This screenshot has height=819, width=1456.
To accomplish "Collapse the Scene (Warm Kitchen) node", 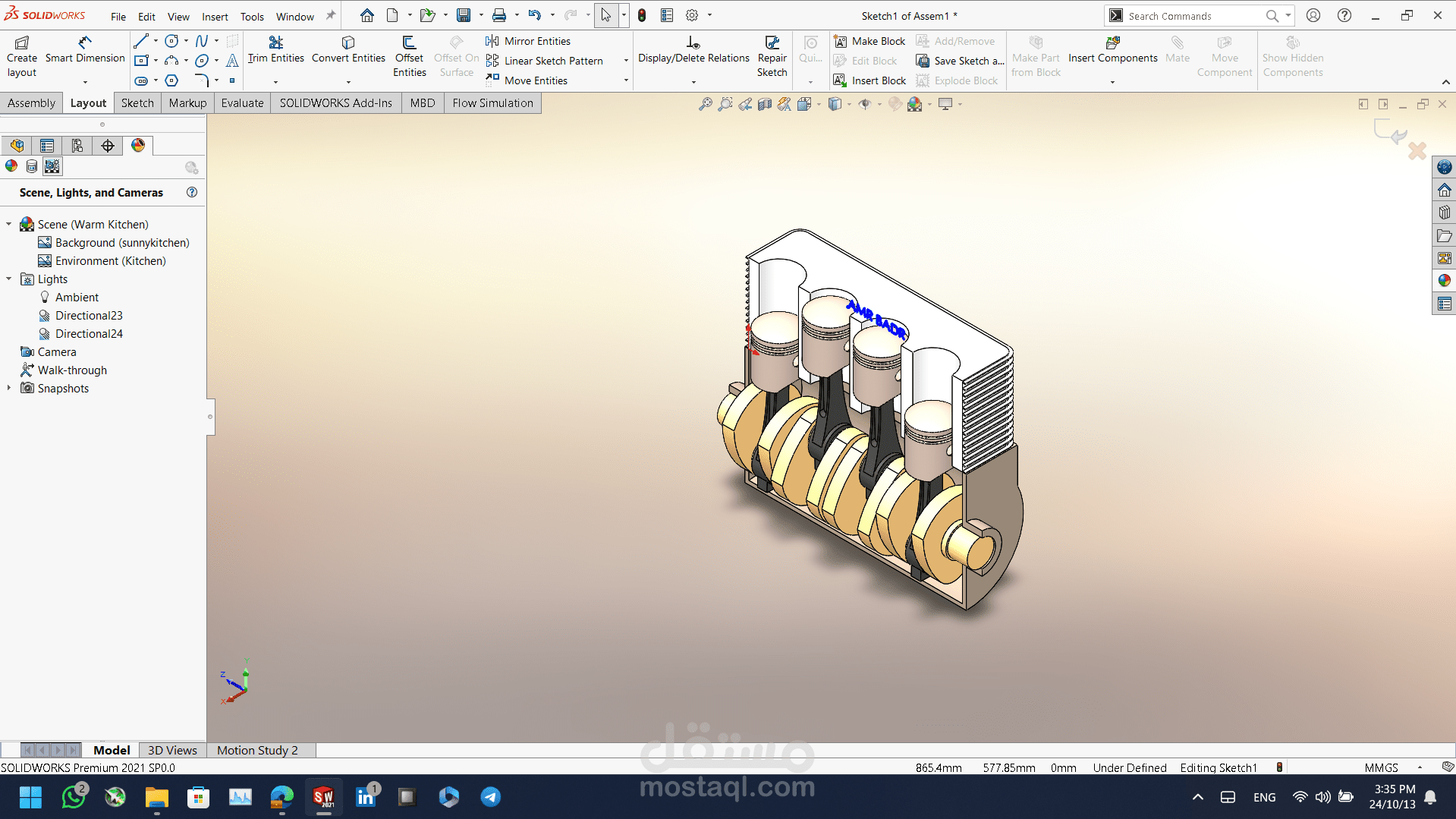I will coord(9,225).
